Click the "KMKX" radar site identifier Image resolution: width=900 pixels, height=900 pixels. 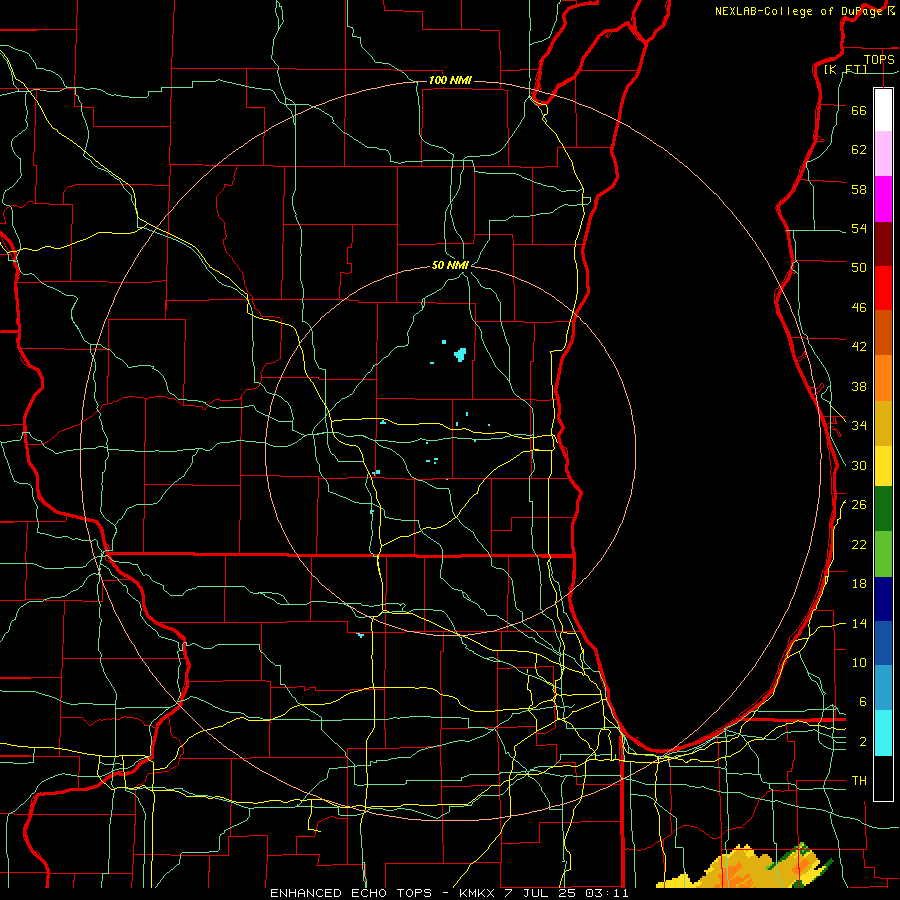click(x=476, y=893)
